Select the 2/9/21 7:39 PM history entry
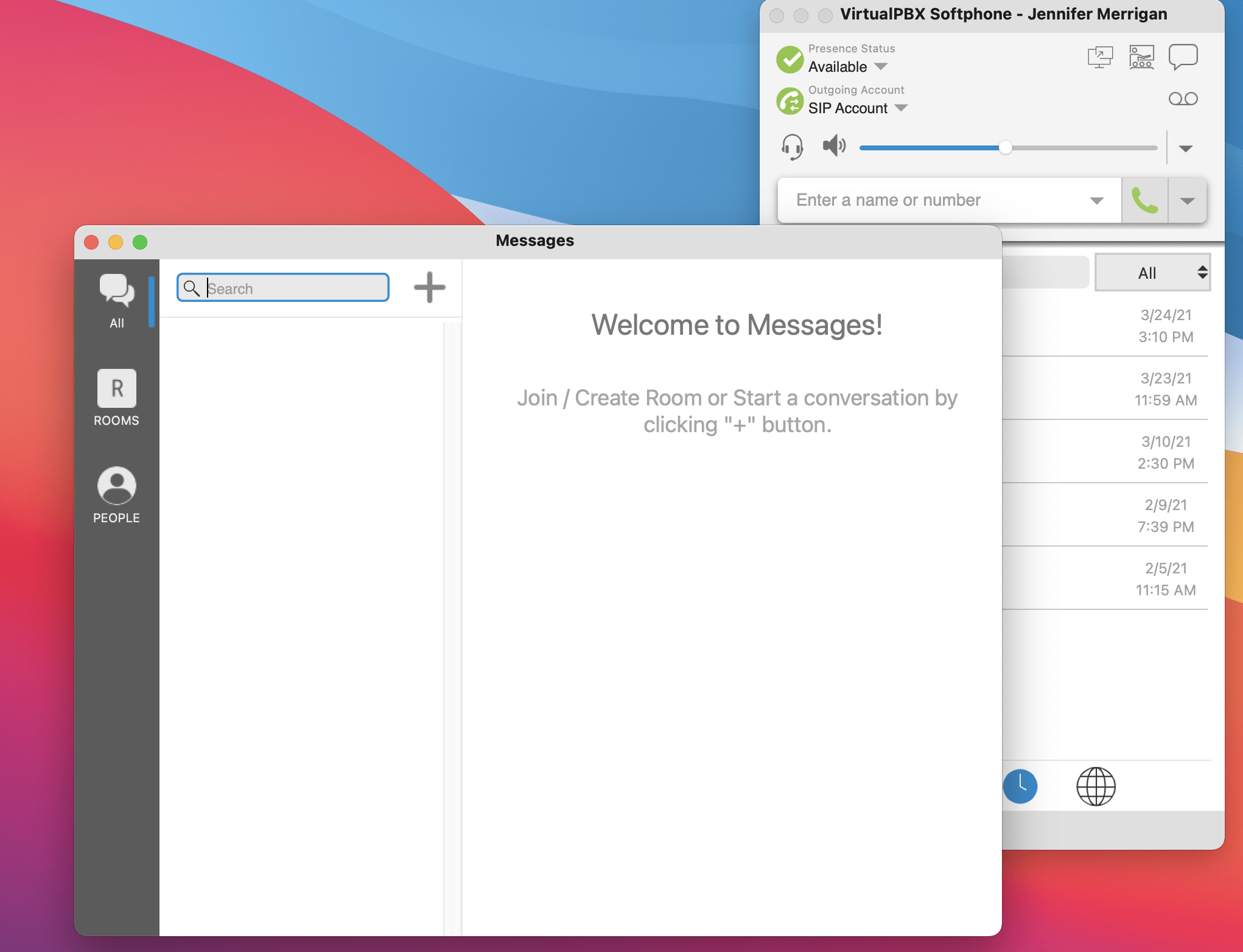 (1105, 516)
